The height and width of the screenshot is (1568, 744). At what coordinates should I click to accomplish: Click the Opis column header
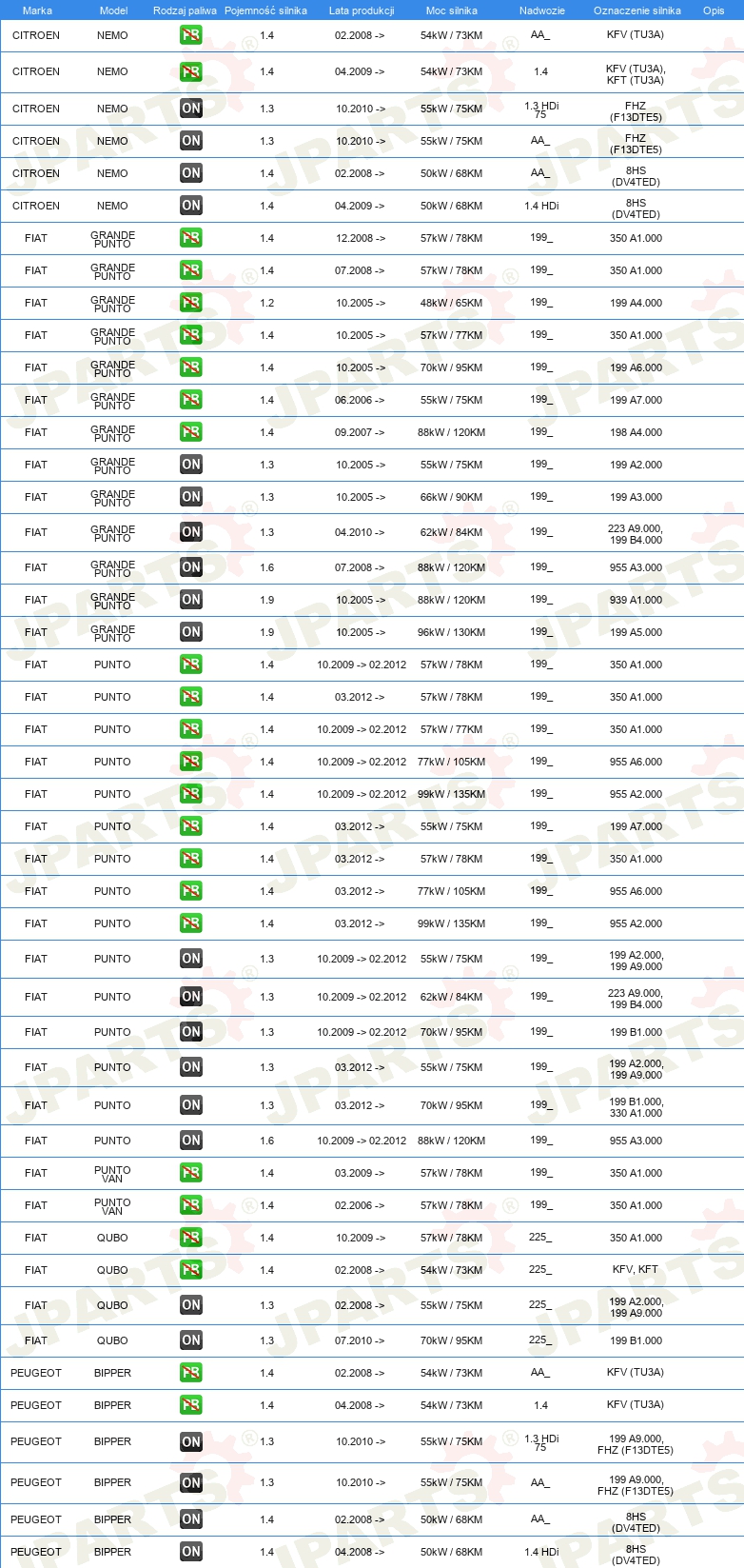(714, 10)
